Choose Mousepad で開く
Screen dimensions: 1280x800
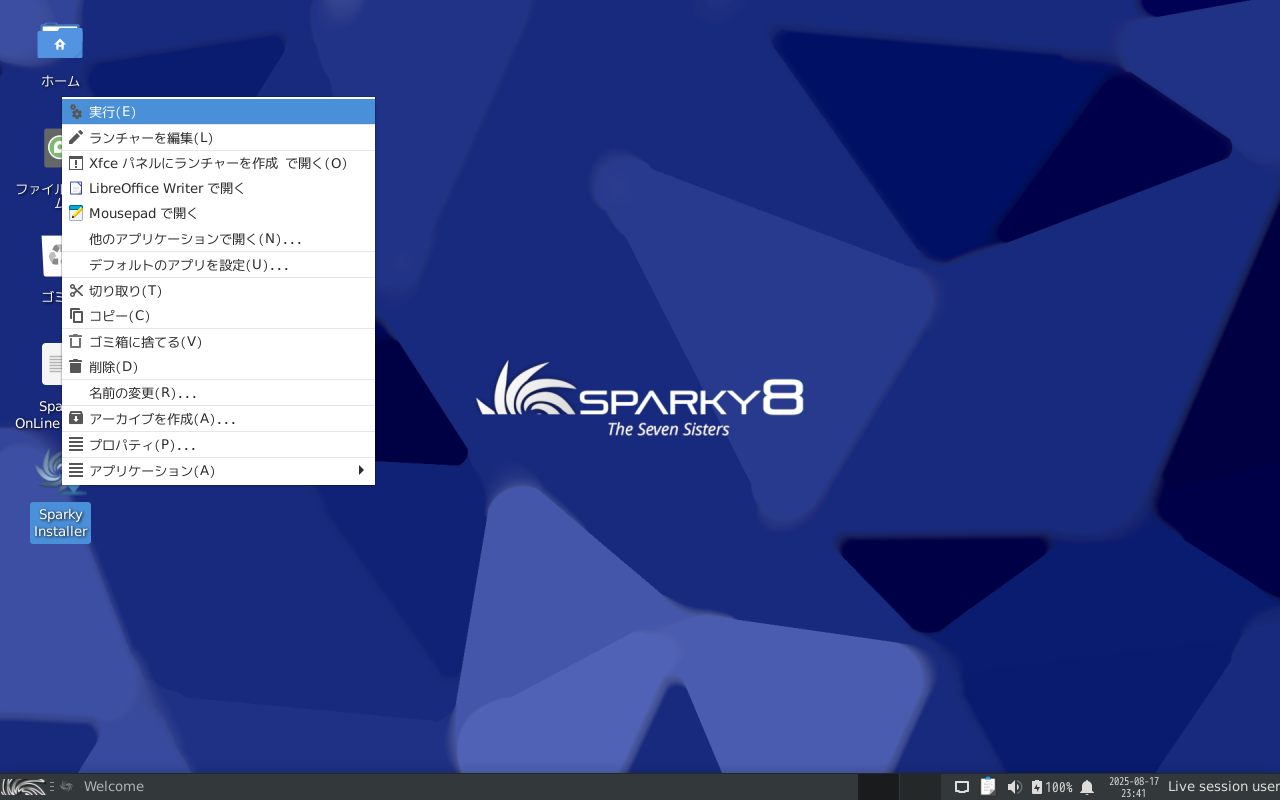pos(218,213)
